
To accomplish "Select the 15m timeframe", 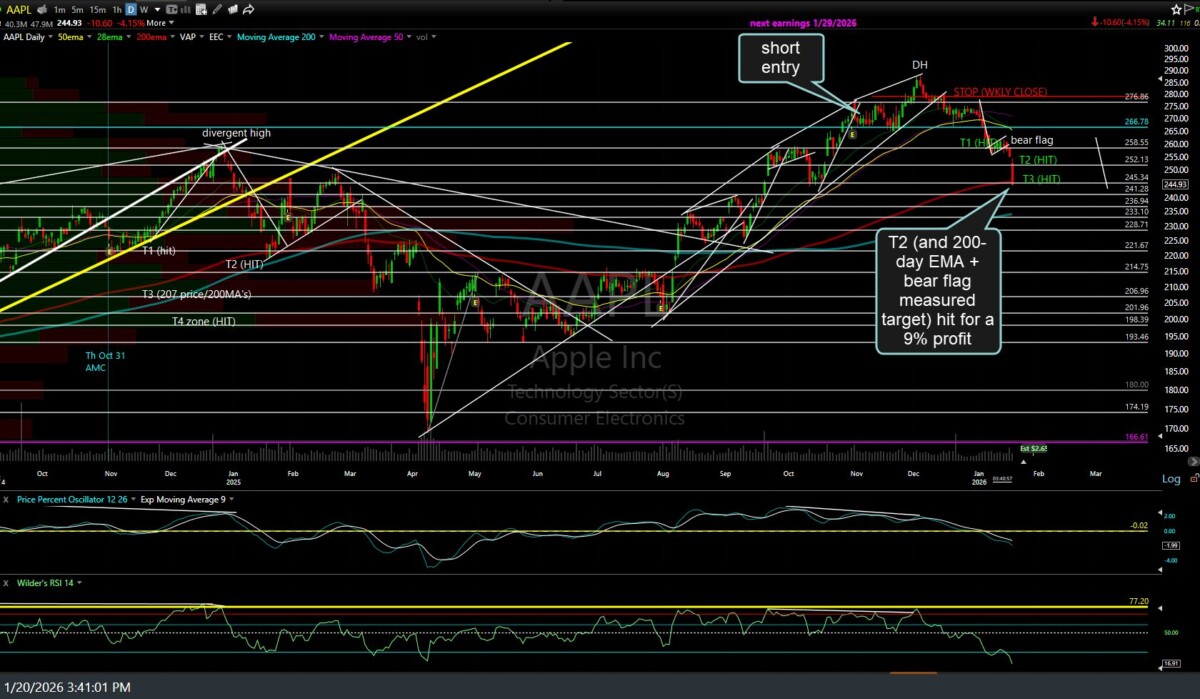I will 97,8.
